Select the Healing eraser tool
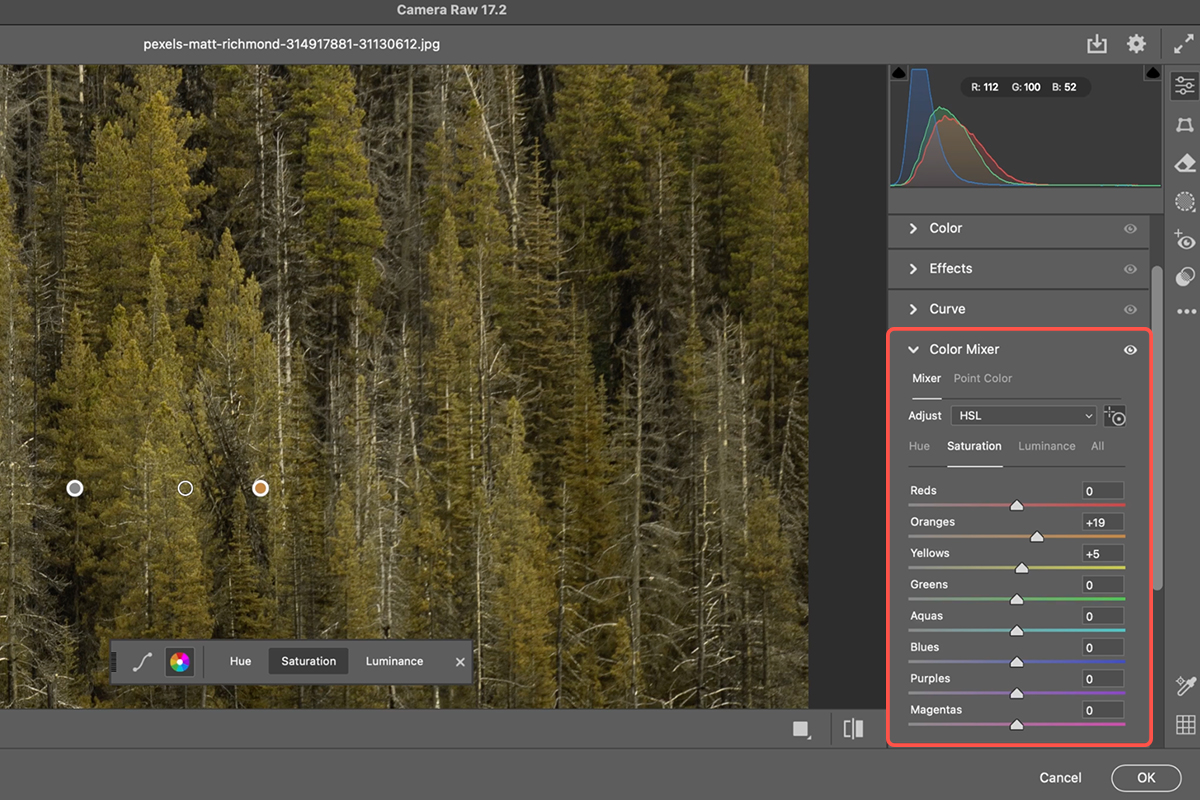Image resolution: width=1200 pixels, height=800 pixels. tap(1185, 163)
